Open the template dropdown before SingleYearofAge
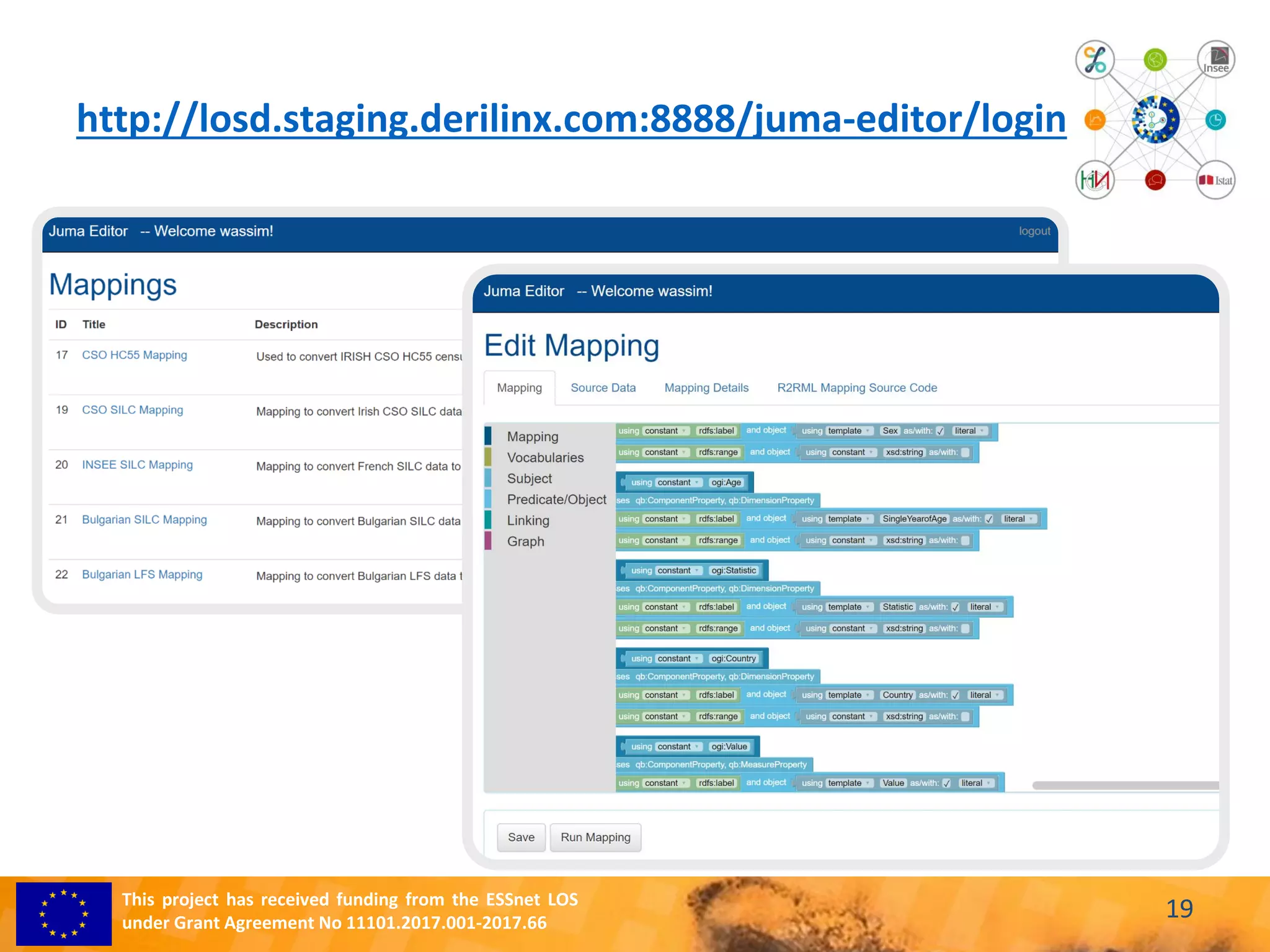 pos(850,519)
